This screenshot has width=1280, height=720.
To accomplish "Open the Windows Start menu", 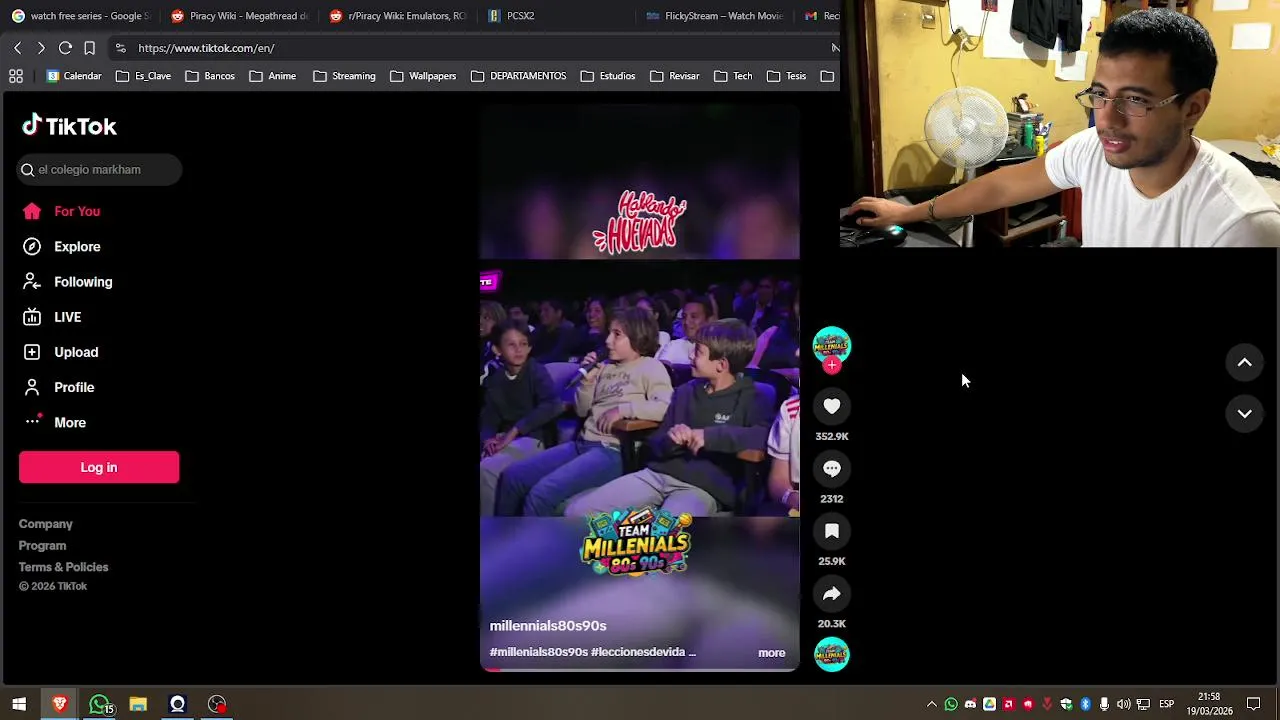I will click(19, 704).
